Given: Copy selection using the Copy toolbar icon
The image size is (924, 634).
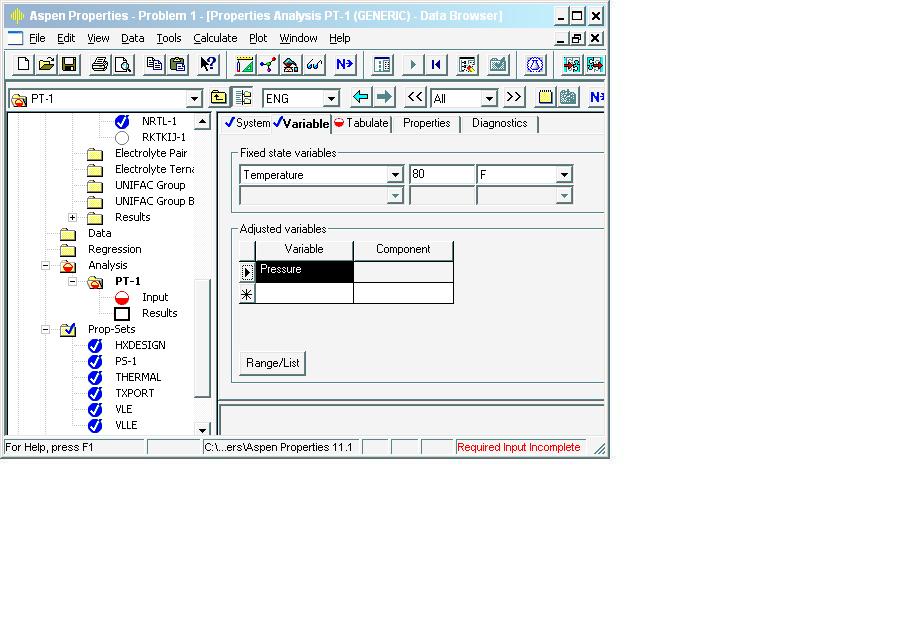Looking at the screenshot, I should pos(154,64).
